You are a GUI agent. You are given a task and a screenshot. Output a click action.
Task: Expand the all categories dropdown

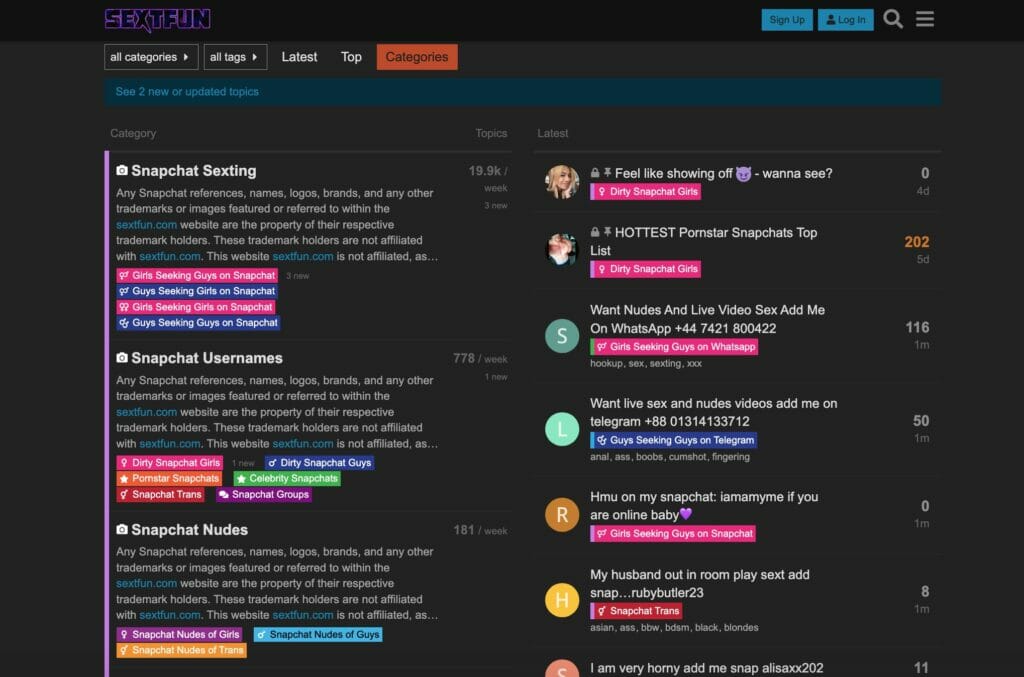(x=151, y=57)
